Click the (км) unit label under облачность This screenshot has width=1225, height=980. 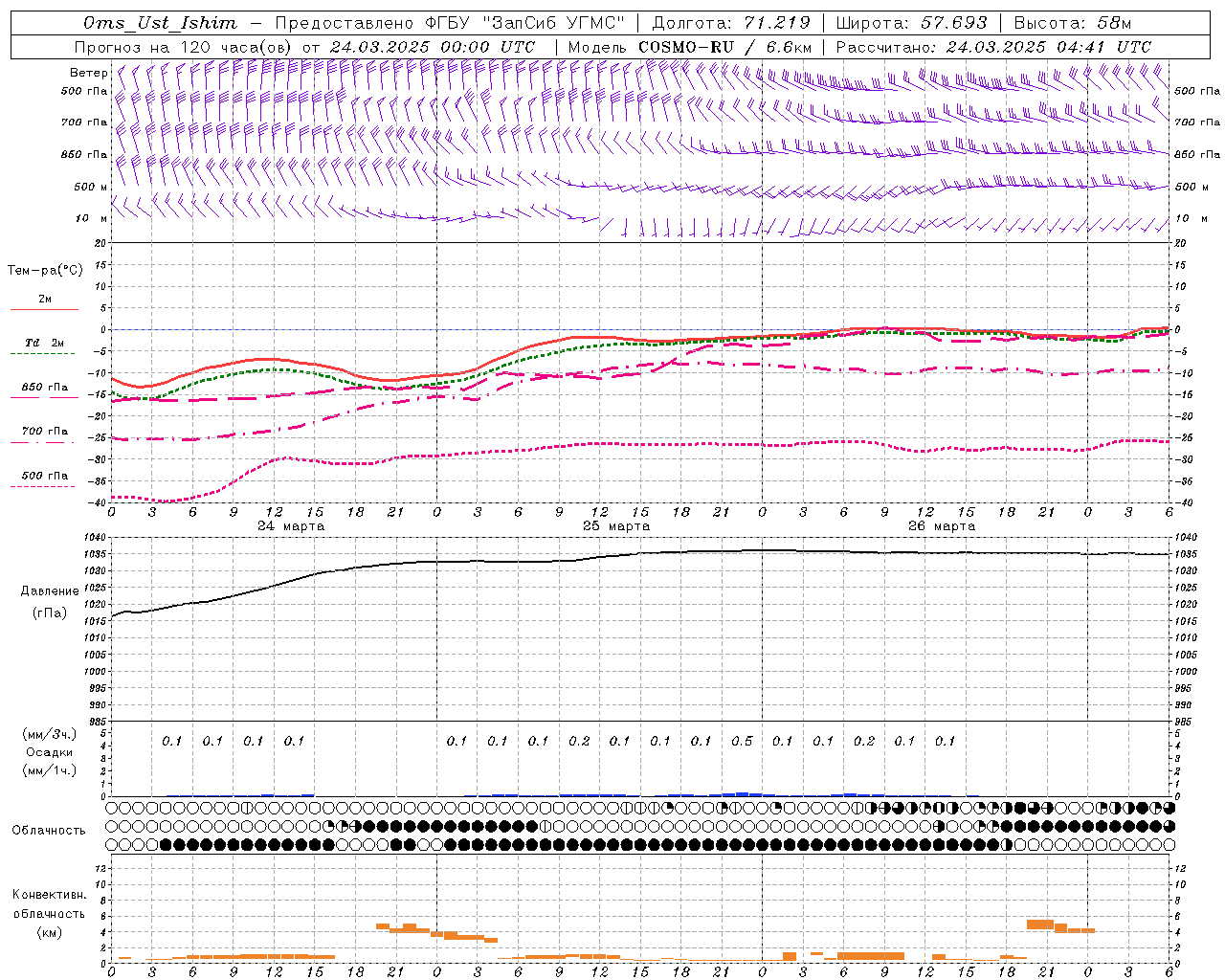pyautogui.click(x=49, y=931)
